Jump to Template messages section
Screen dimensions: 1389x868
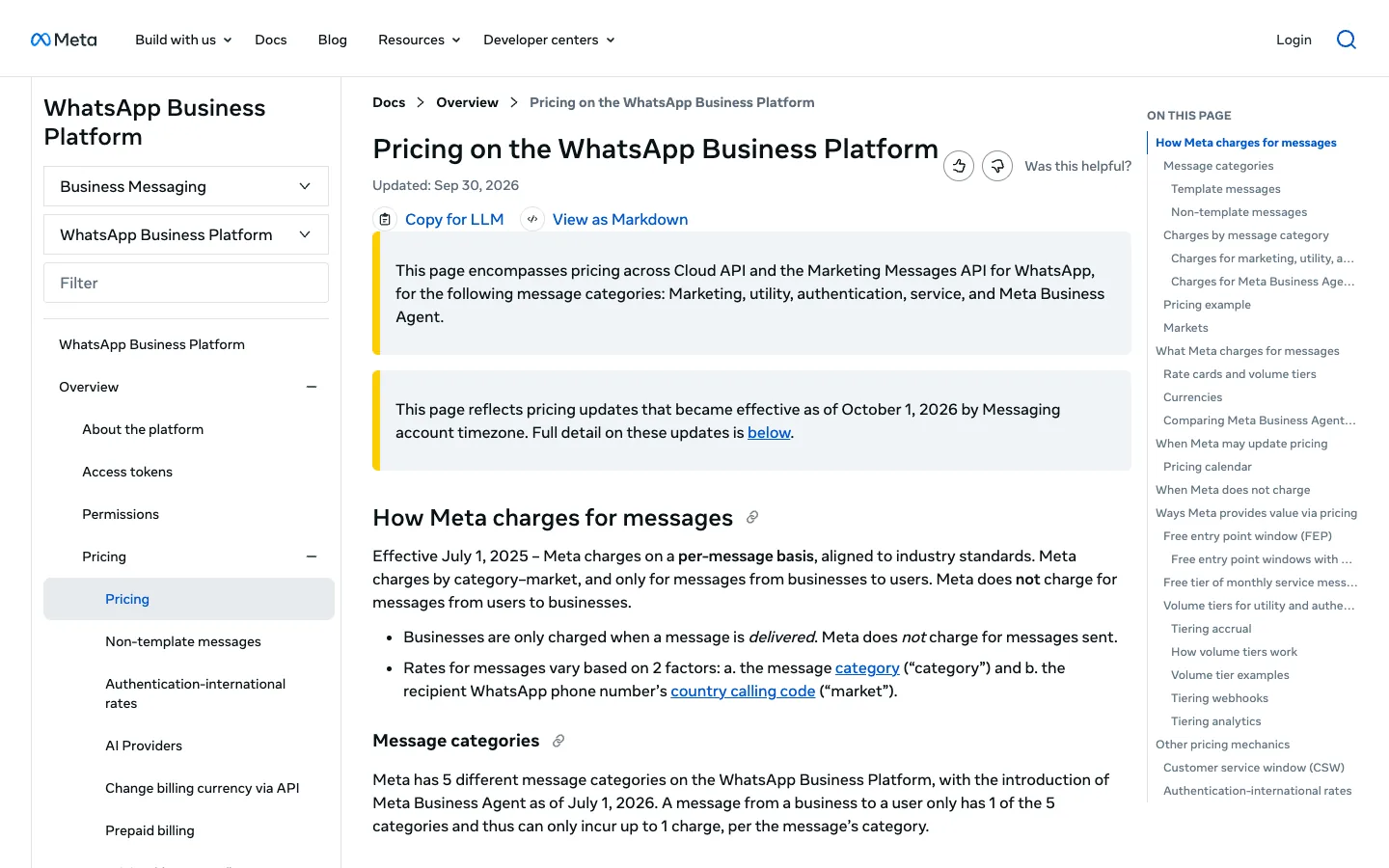coord(1226,189)
